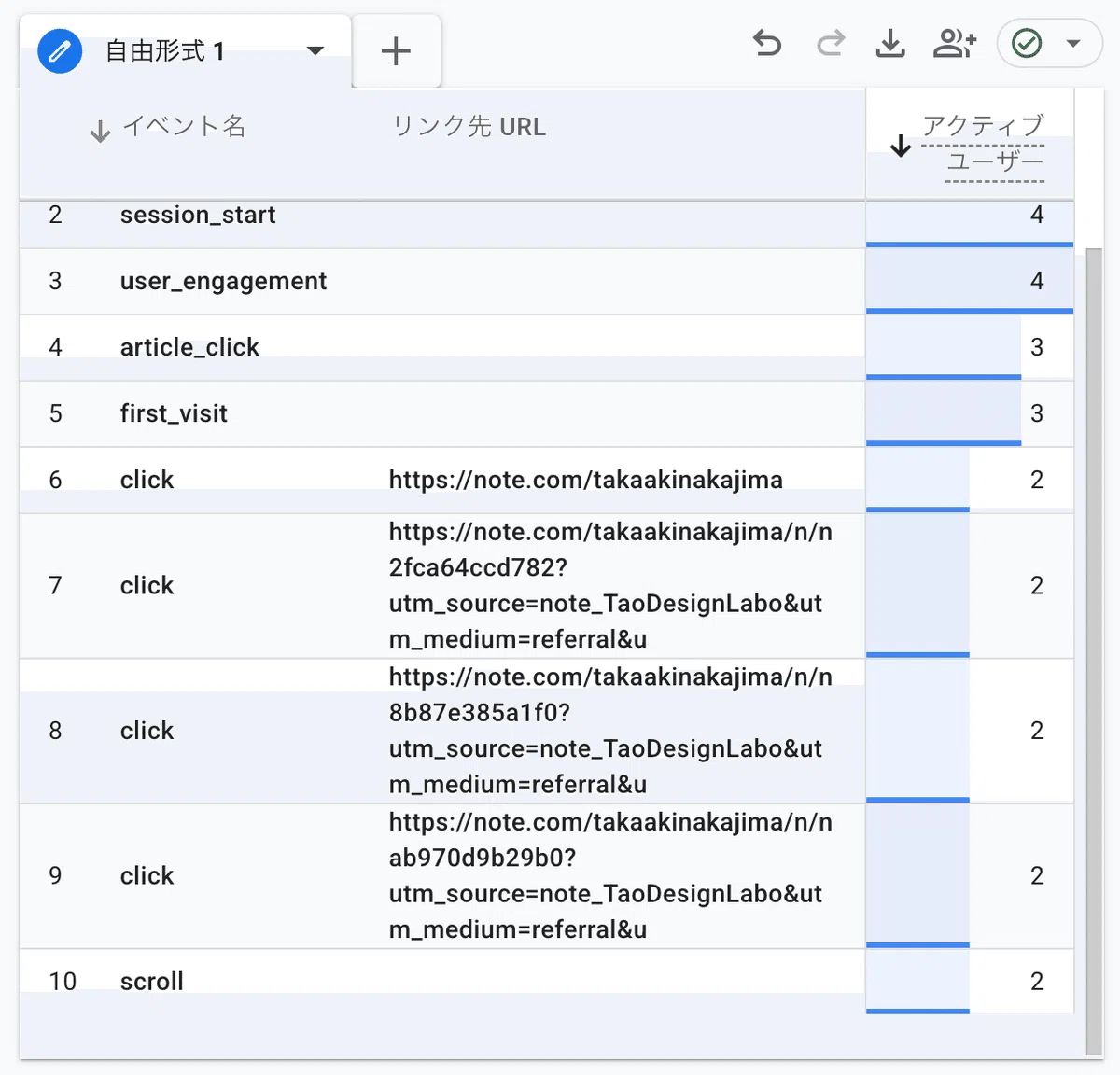Screen dimensions: 1120x1075
Task: Click active users value 2 for scroll
Action: click(1036, 982)
